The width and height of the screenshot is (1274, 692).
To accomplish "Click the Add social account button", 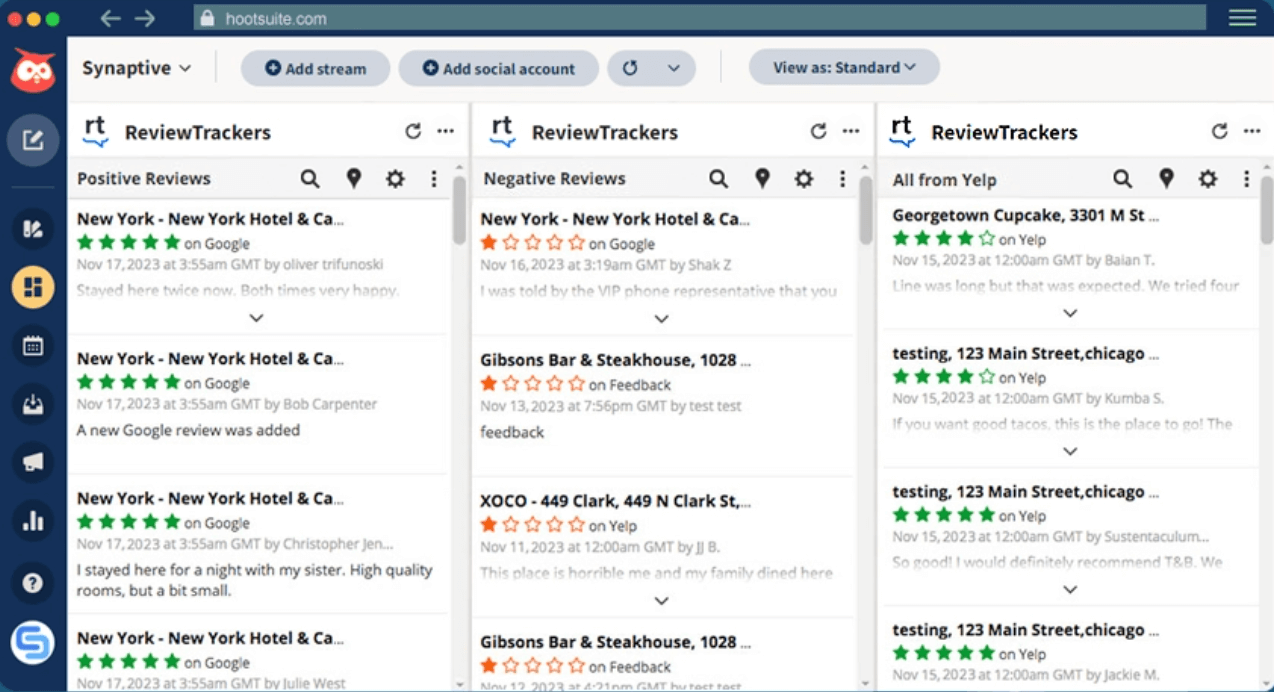I will (498, 68).
